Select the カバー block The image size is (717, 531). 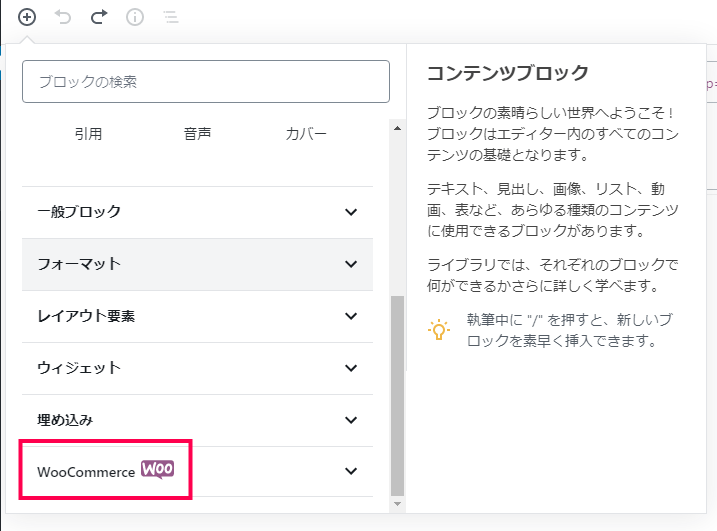click(306, 134)
